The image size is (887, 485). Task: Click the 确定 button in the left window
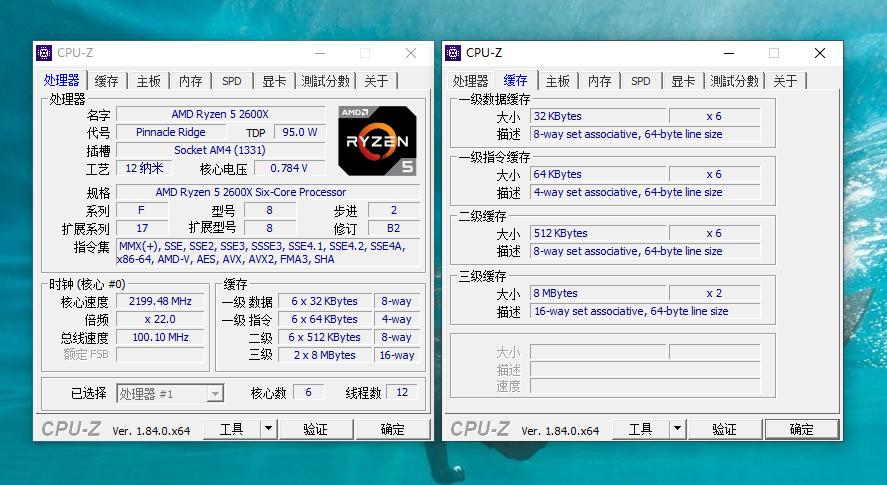(393, 429)
